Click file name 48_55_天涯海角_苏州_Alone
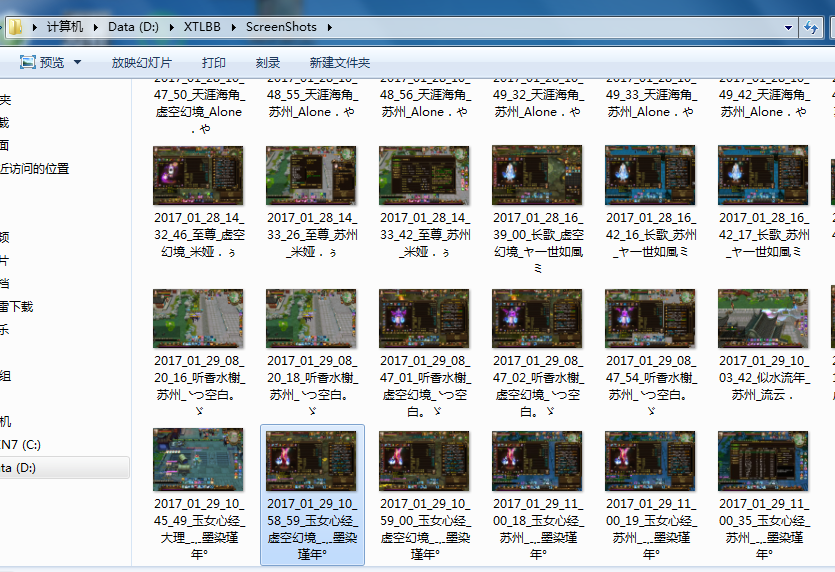835x572 pixels. click(x=312, y=96)
